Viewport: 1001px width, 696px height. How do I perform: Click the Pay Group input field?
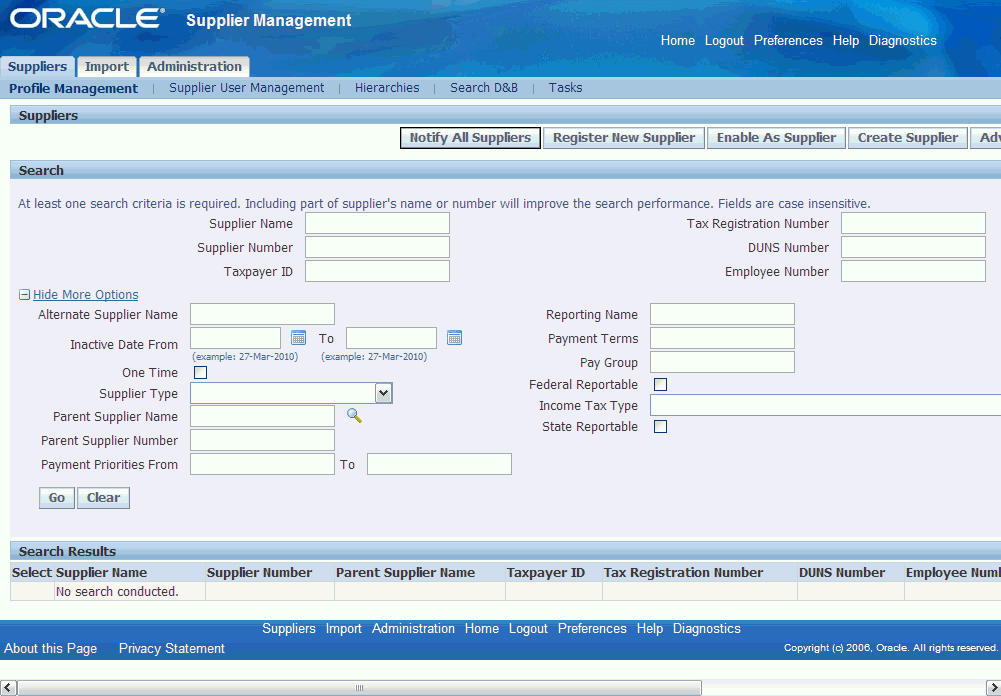[723, 362]
